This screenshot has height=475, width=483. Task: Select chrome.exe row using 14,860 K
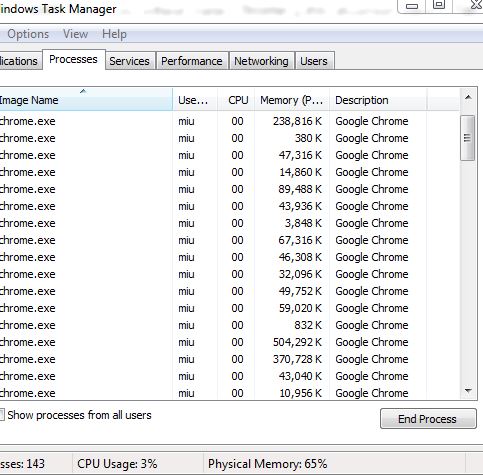[230, 172]
